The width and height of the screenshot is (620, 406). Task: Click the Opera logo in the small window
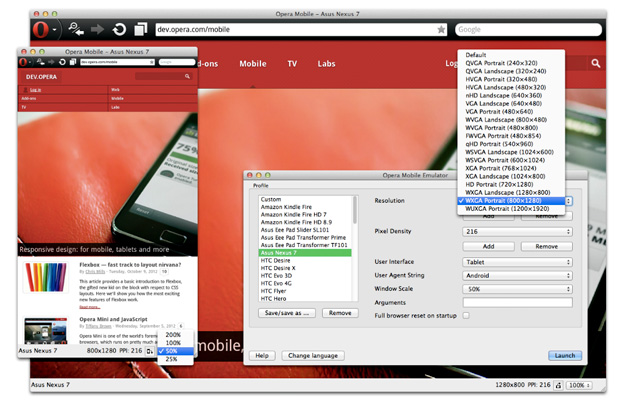[23, 62]
